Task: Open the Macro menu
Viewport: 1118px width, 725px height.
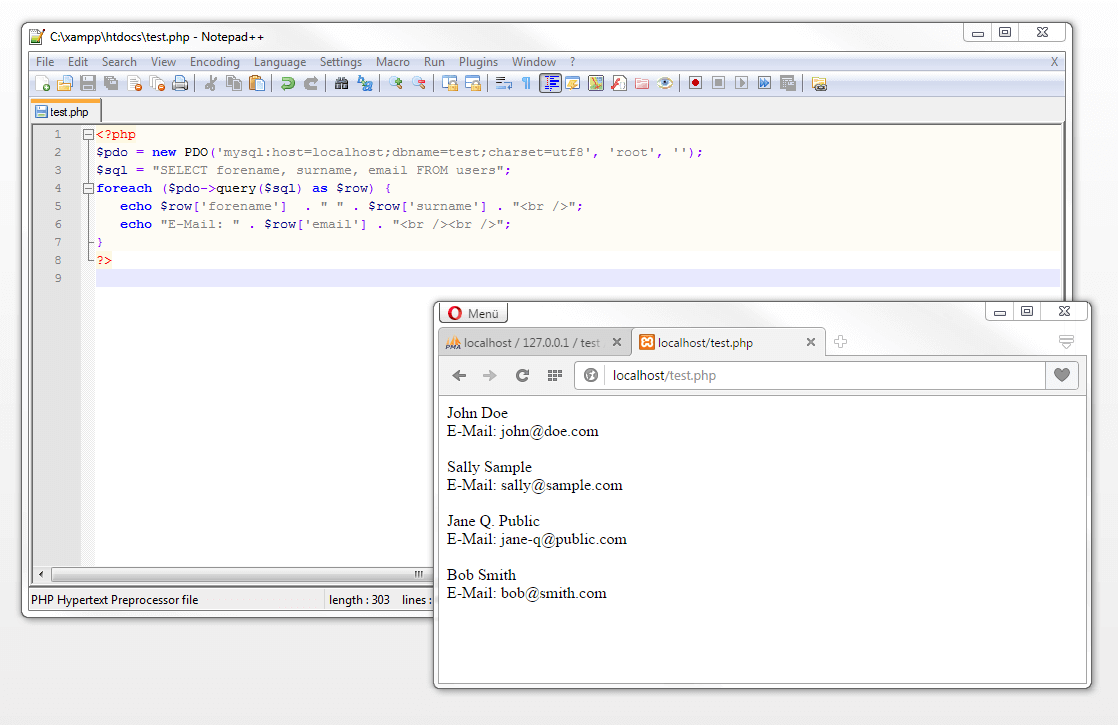Action: click(393, 62)
